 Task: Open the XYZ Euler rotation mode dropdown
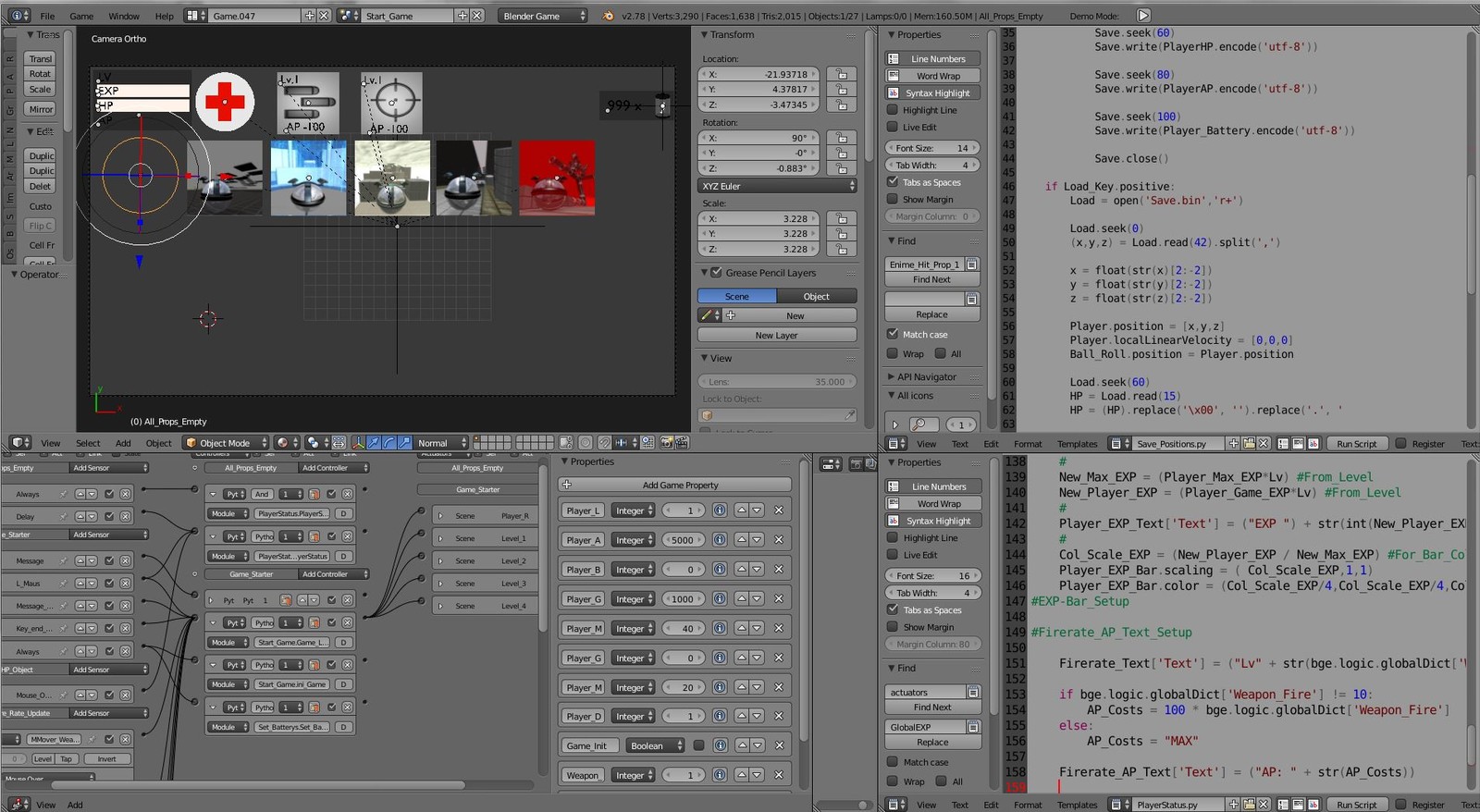tap(777, 186)
